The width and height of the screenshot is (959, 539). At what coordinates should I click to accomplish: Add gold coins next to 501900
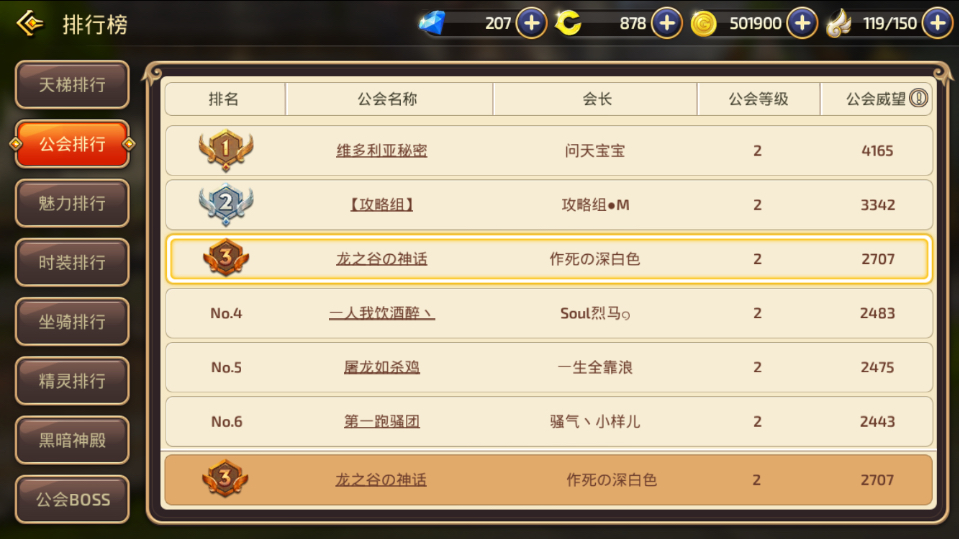coord(802,23)
